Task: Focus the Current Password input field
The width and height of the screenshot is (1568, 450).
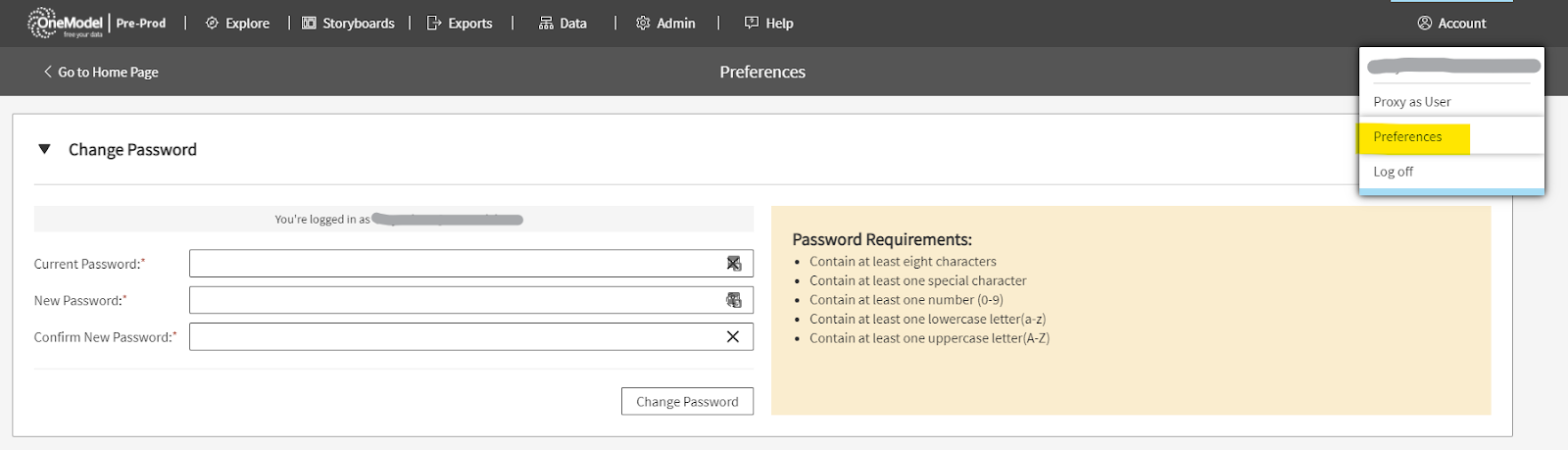Action: (x=451, y=264)
